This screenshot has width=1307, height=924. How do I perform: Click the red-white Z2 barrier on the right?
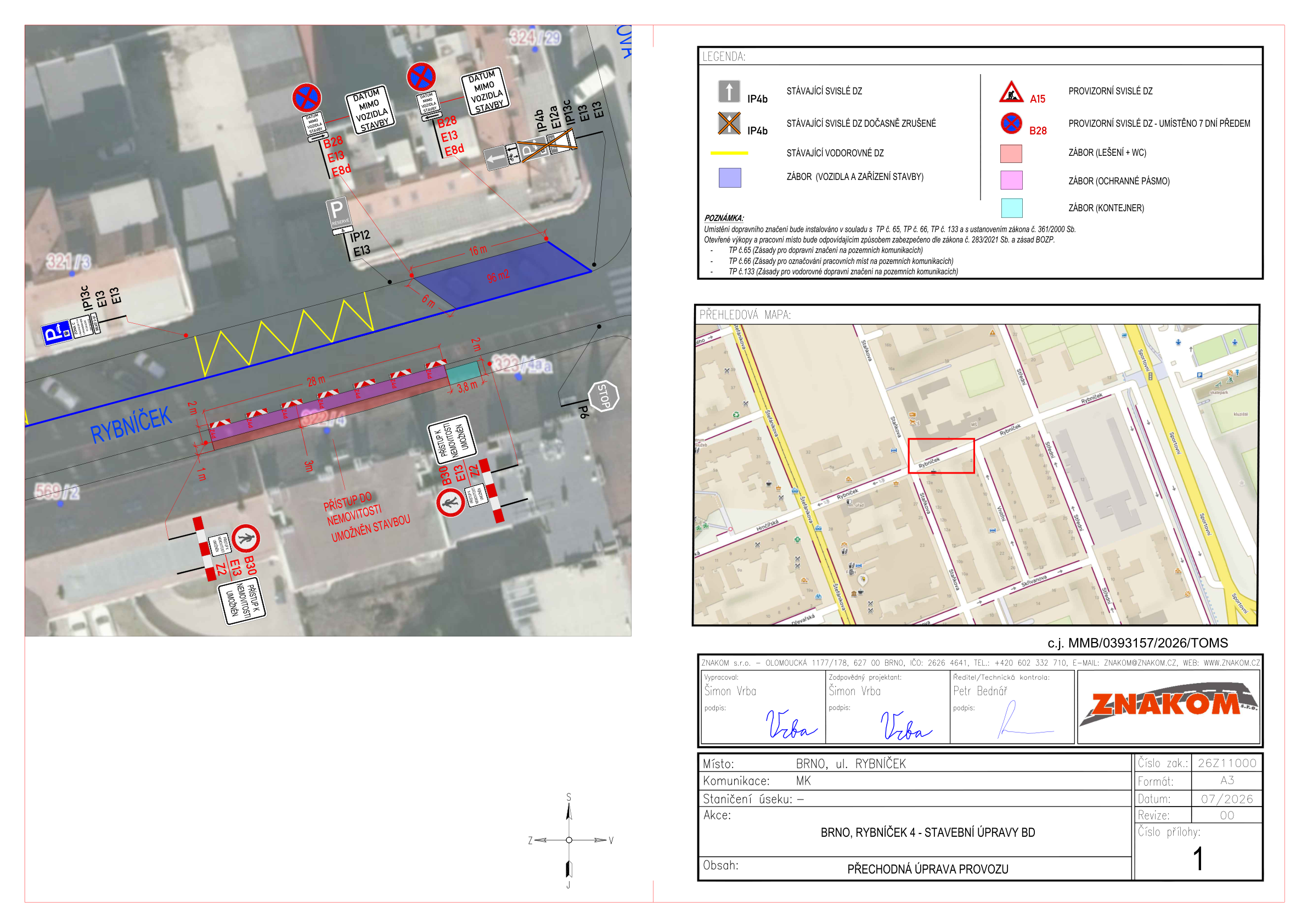[x=491, y=490]
